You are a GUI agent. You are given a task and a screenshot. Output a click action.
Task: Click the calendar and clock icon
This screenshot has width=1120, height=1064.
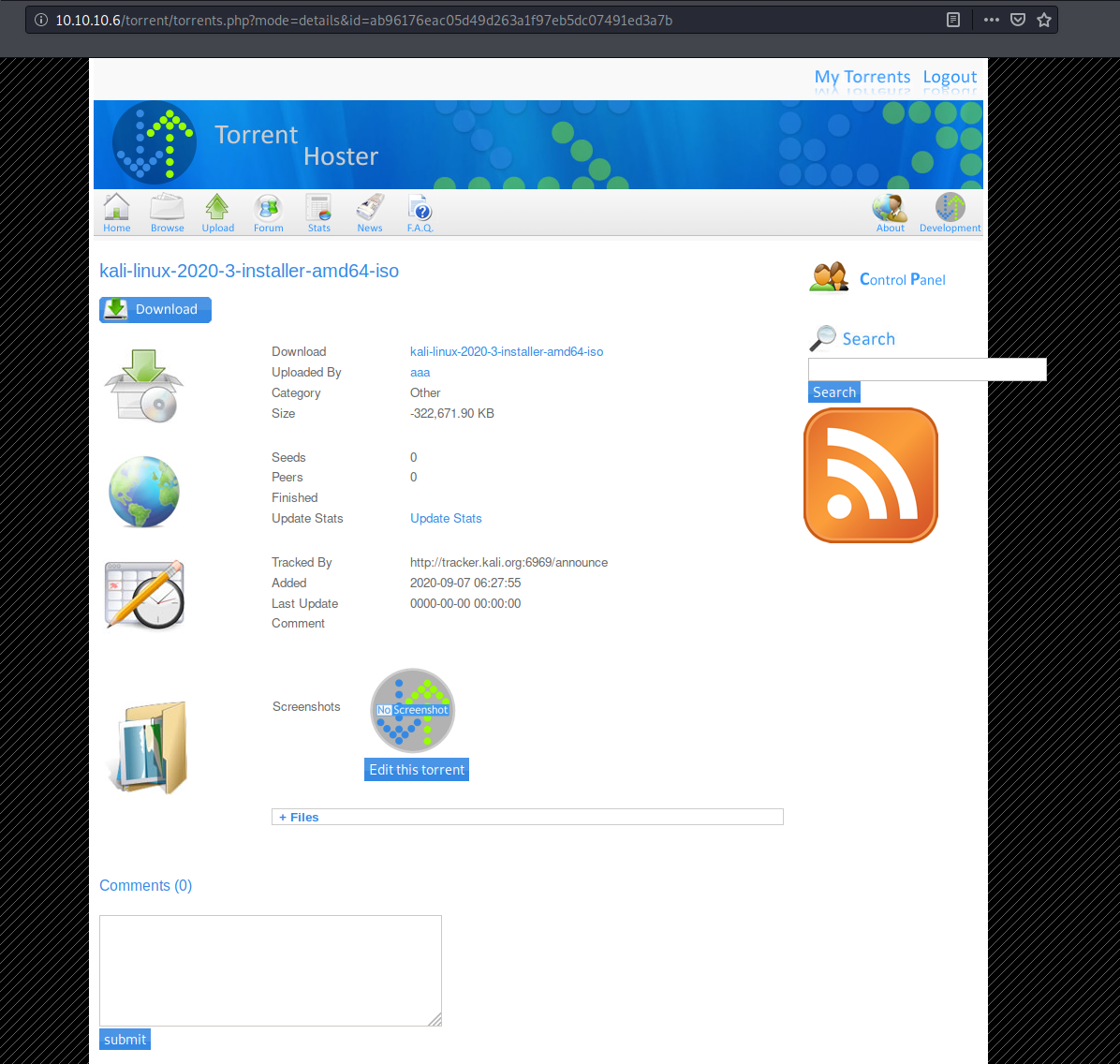pos(145,596)
